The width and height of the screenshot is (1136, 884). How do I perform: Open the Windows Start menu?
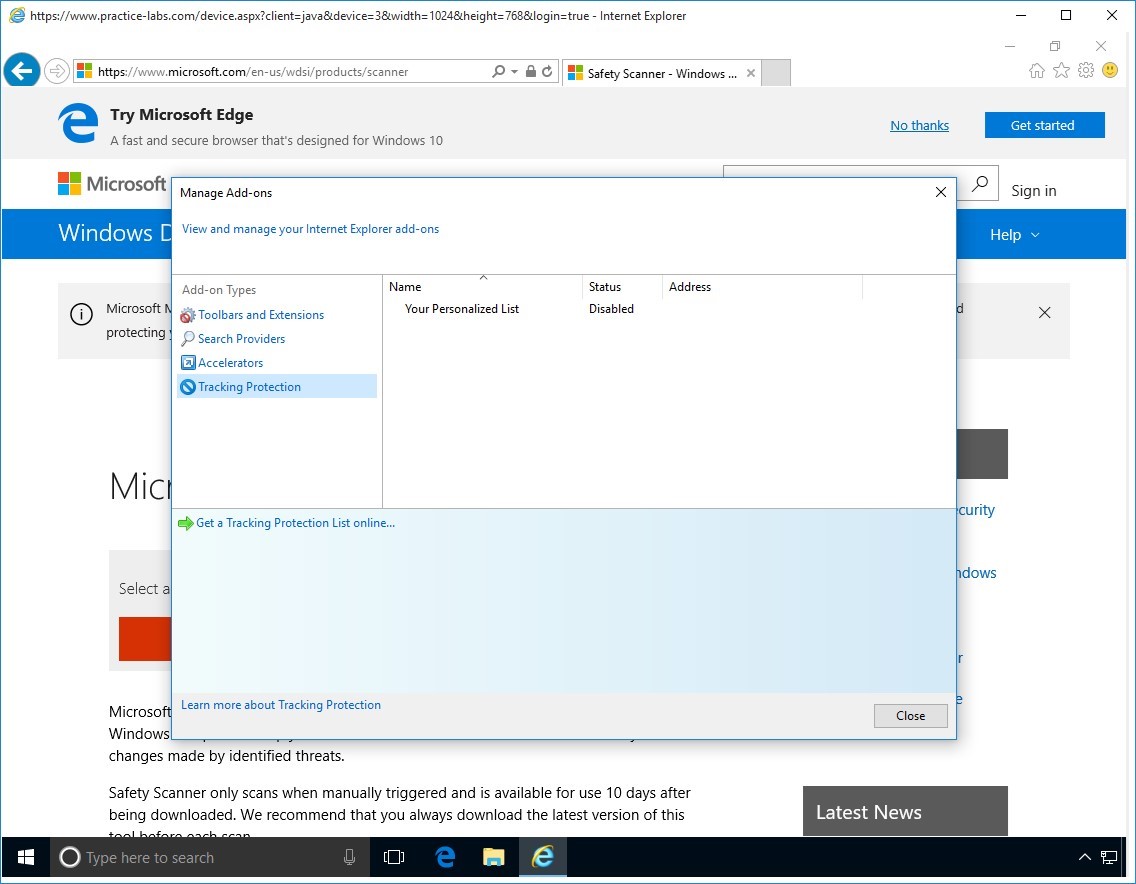[25, 858]
